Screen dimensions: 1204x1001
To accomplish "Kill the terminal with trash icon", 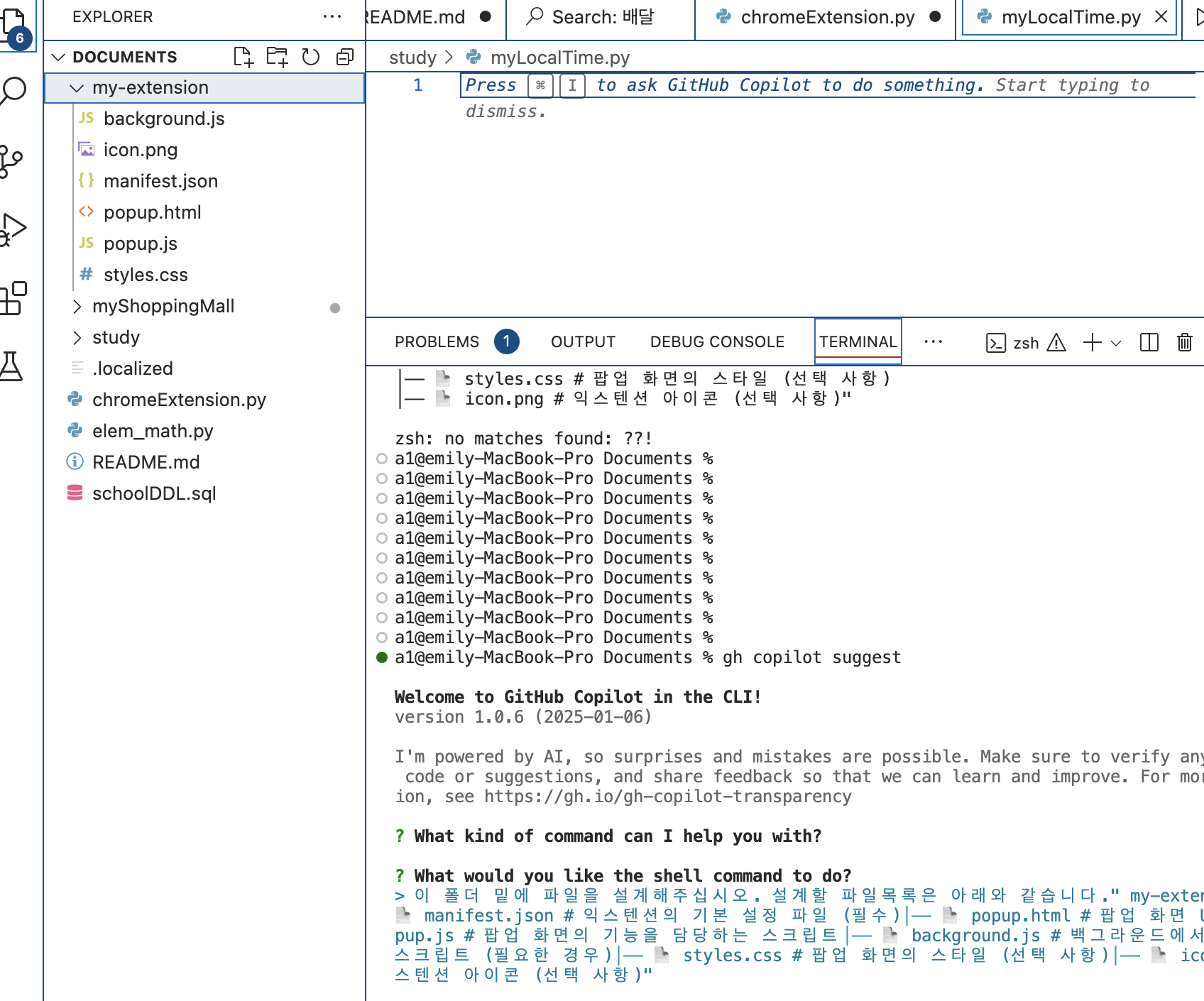I will [x=1185, y=343].
